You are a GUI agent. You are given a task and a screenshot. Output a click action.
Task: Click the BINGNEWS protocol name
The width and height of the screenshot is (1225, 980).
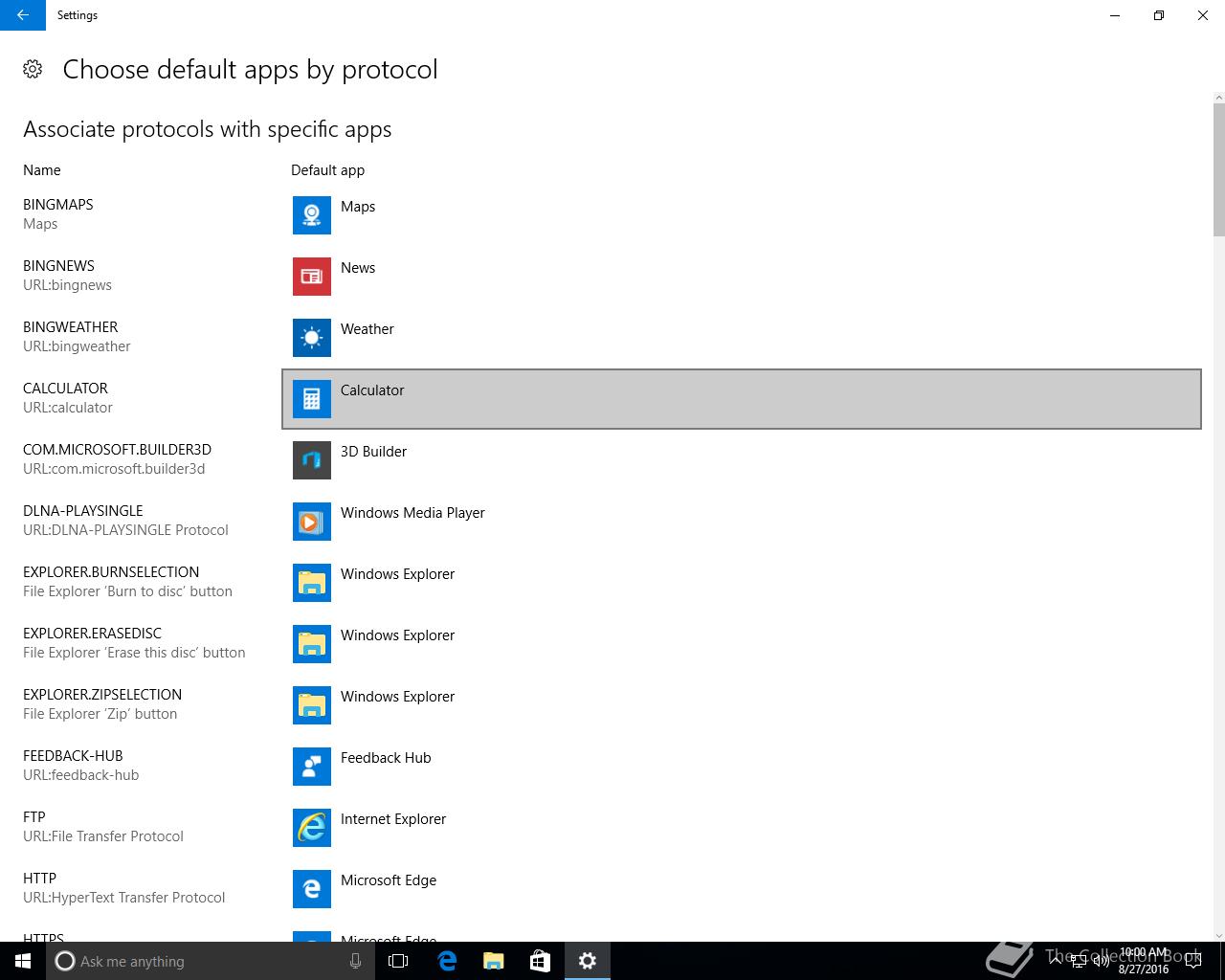coord(59,266)
